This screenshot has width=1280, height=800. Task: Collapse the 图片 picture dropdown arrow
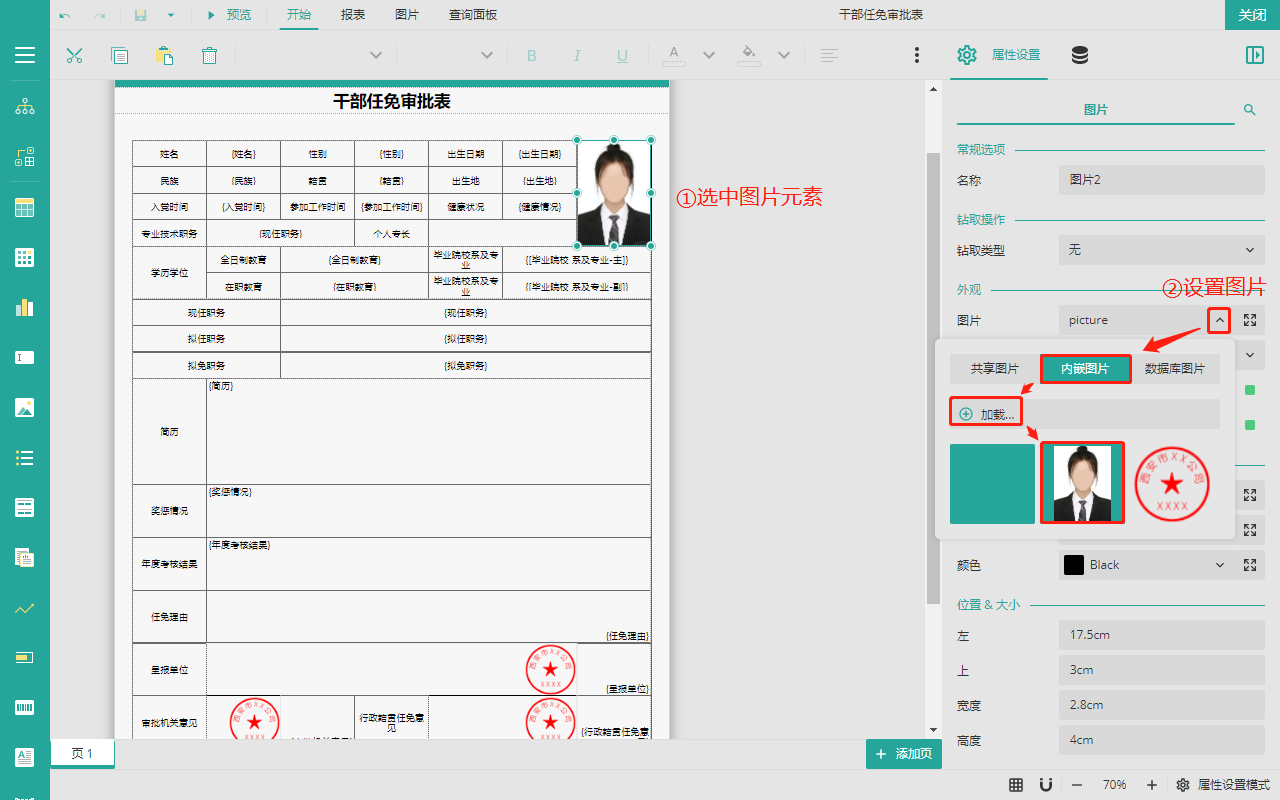tap(1219, 320)
